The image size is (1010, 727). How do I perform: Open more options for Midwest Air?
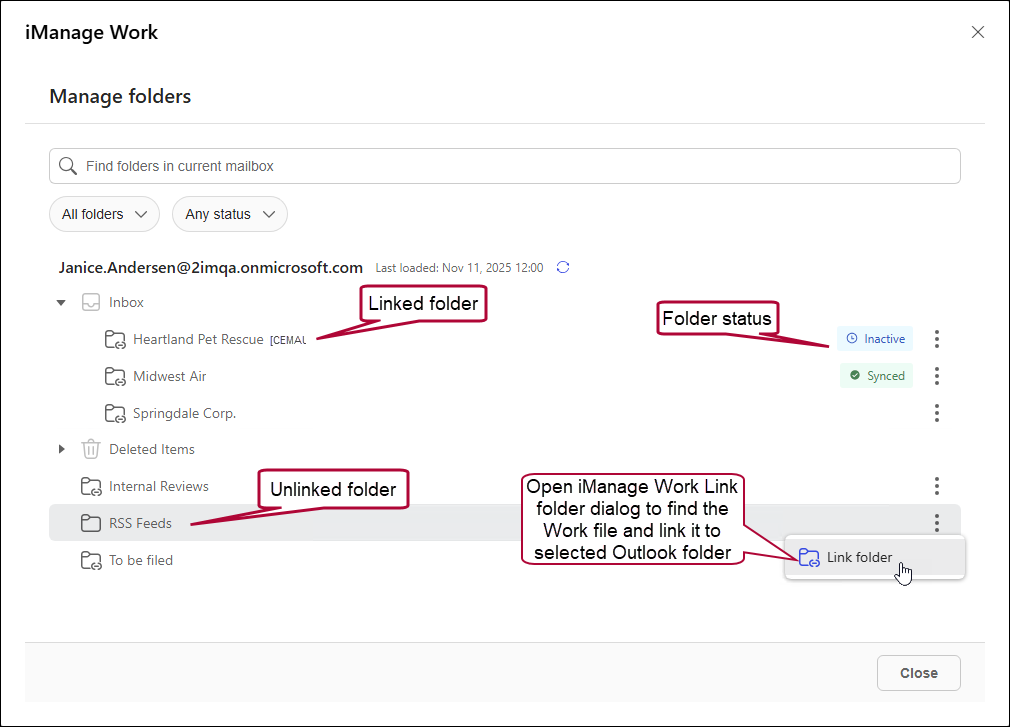pyautogui.click(x=937, y=376)
